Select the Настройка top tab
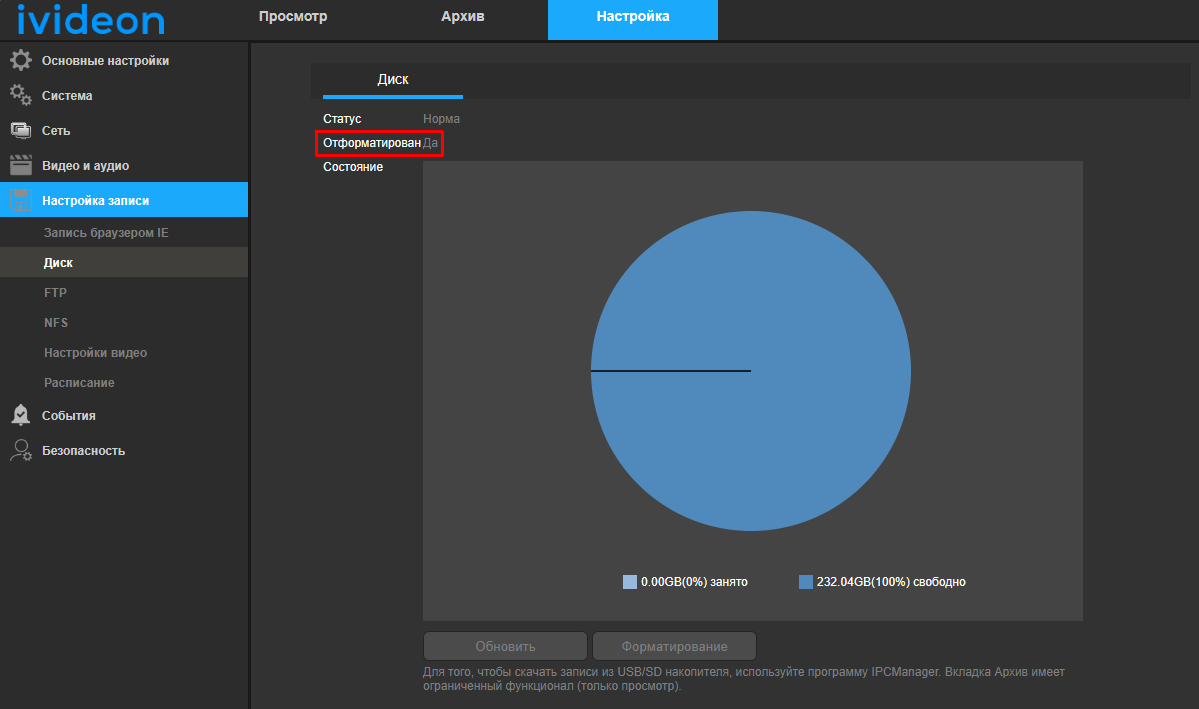Image resolution: width=1199 pixels, height=709 pixels. (x=633, y=19)
